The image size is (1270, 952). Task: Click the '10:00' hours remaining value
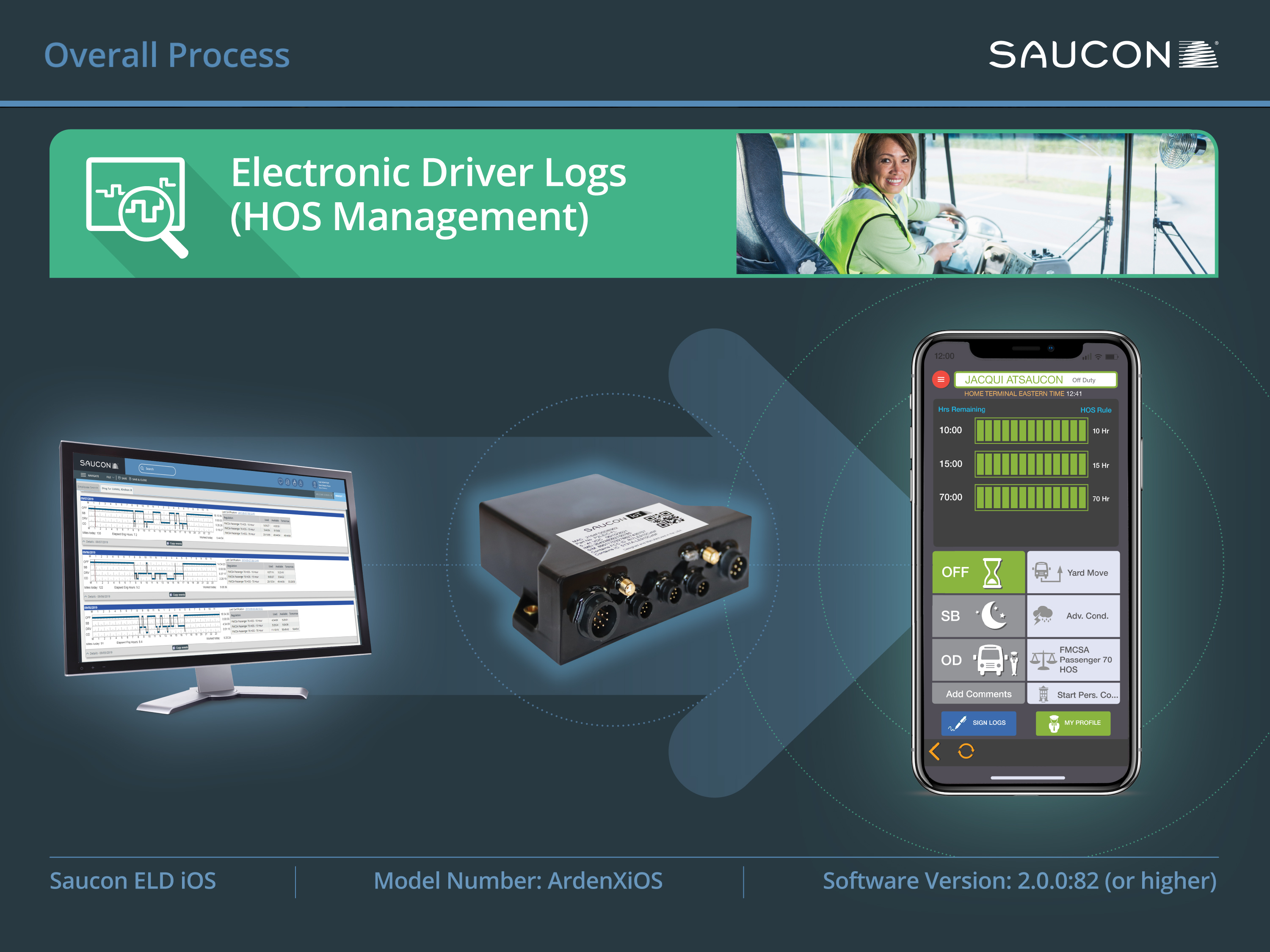coord(950,430)
